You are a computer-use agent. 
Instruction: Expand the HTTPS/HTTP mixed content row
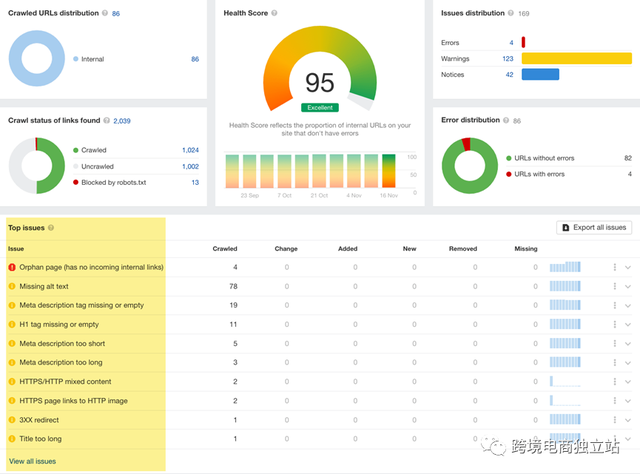point(628,381)
